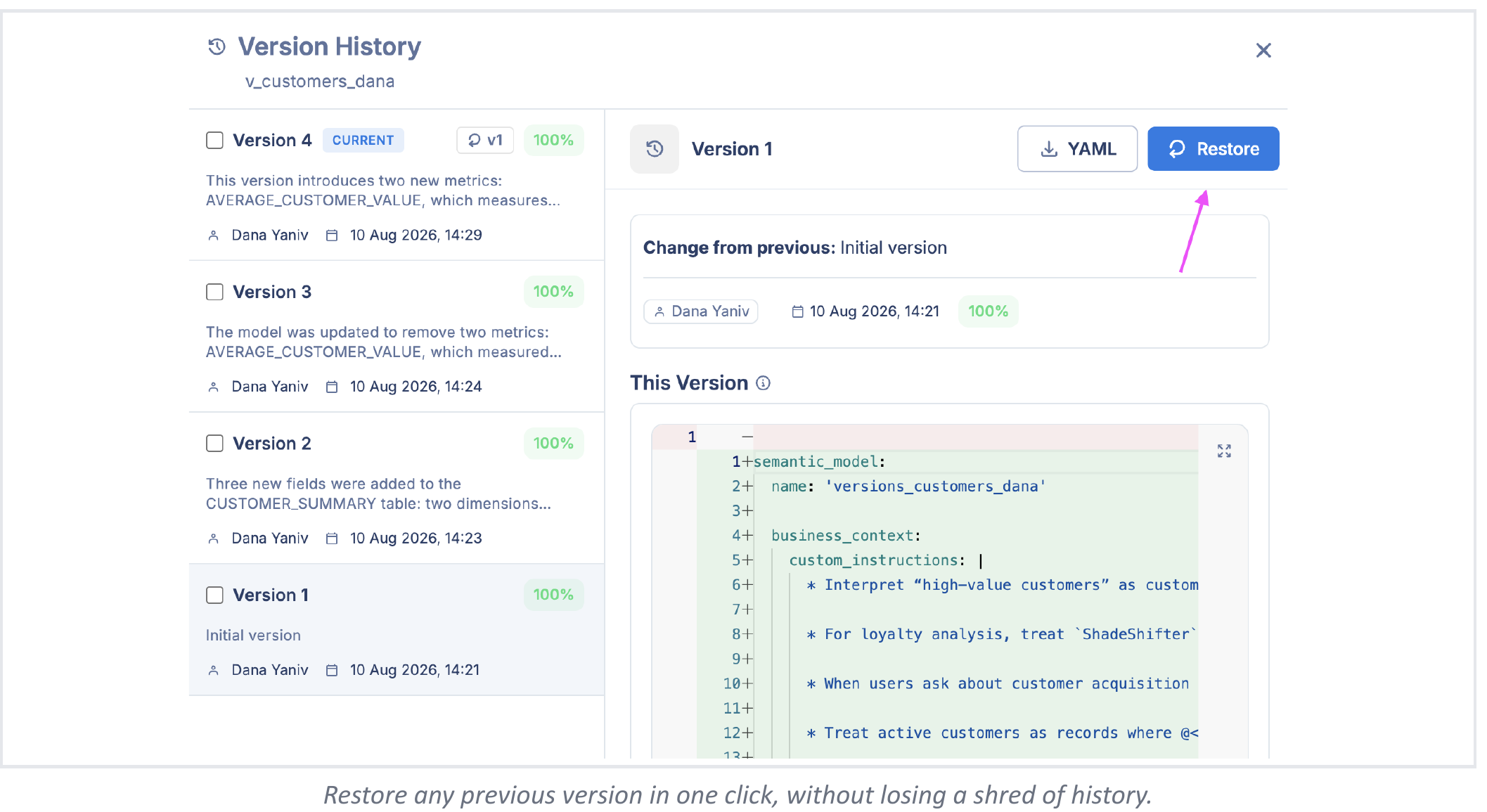Click the v1 restored-from badge on Version 4
This screenshot has width=1487, height=812.
[x=485, y=140]
